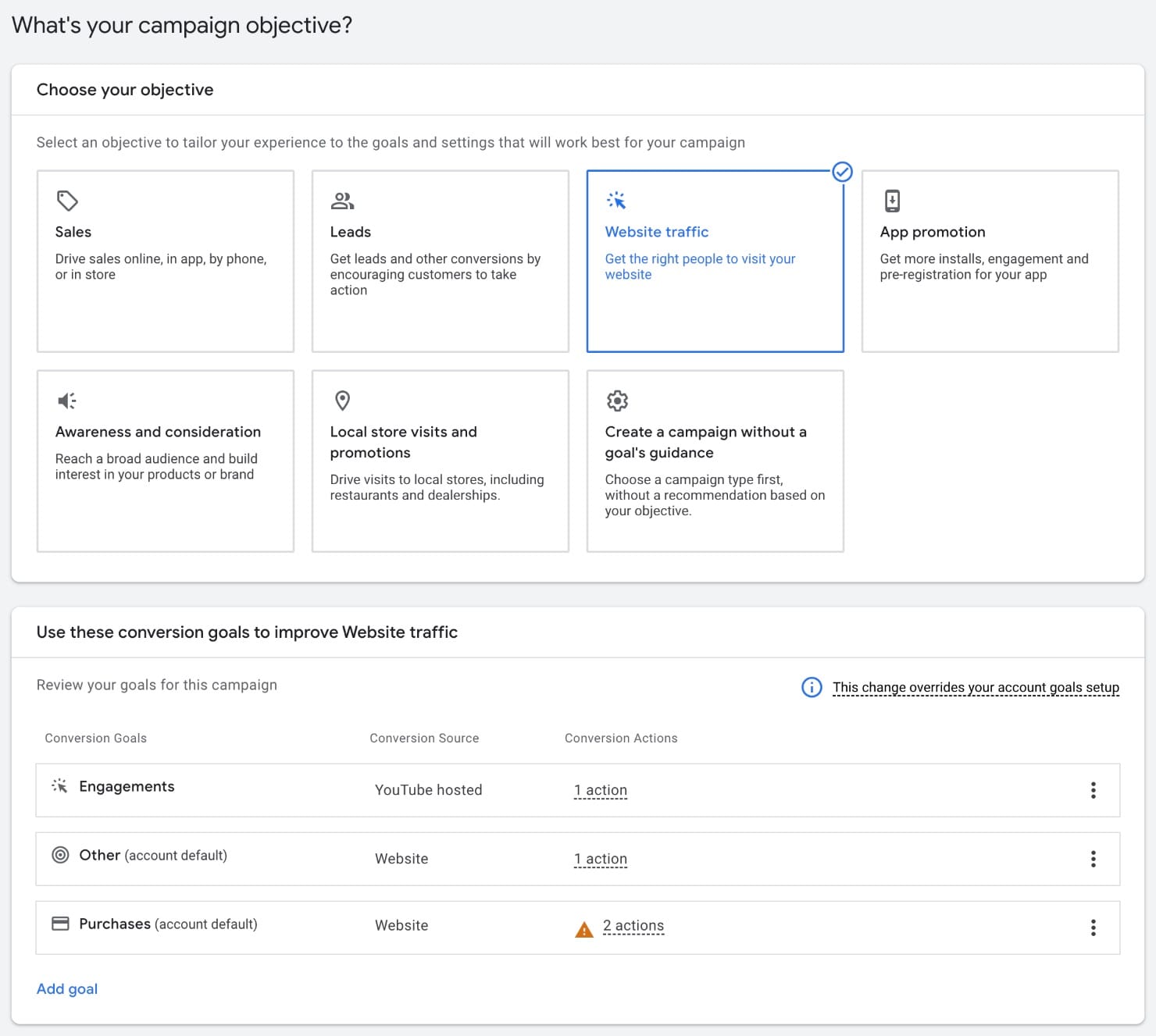Click the info icon beside account goals note
Viewport: 1156px width, 1036px height.
[811, 687]
